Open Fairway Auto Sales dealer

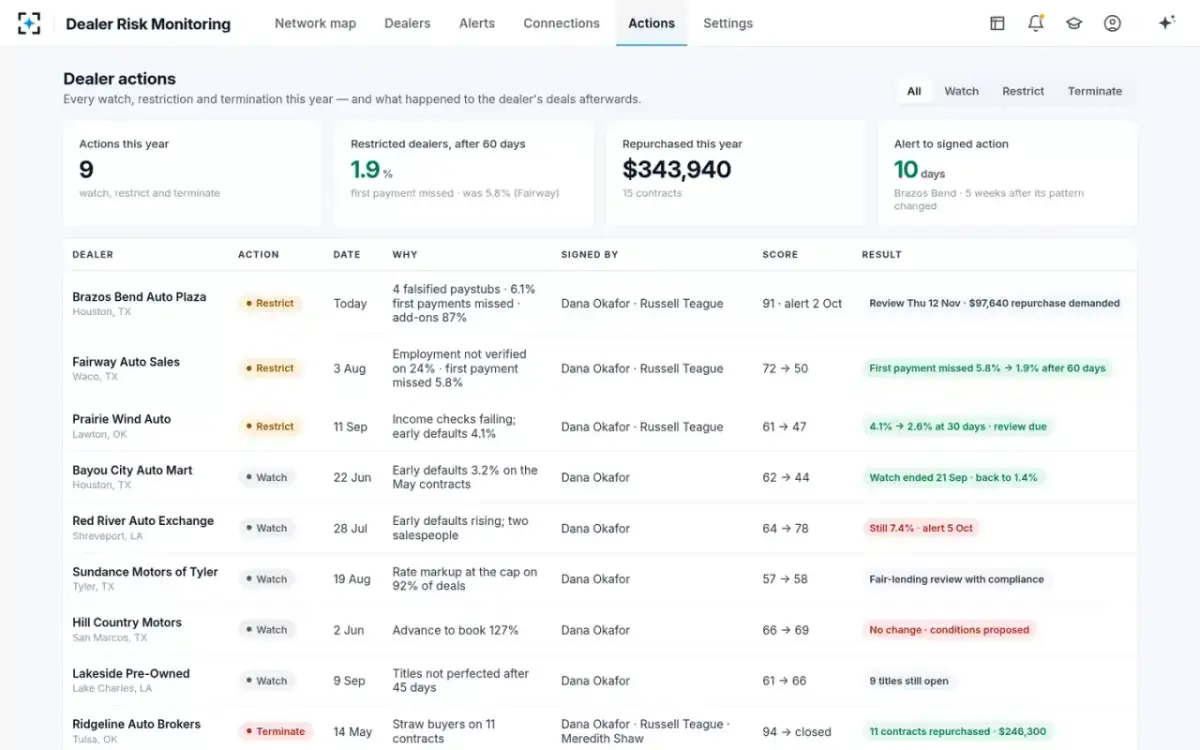point(126,362)
